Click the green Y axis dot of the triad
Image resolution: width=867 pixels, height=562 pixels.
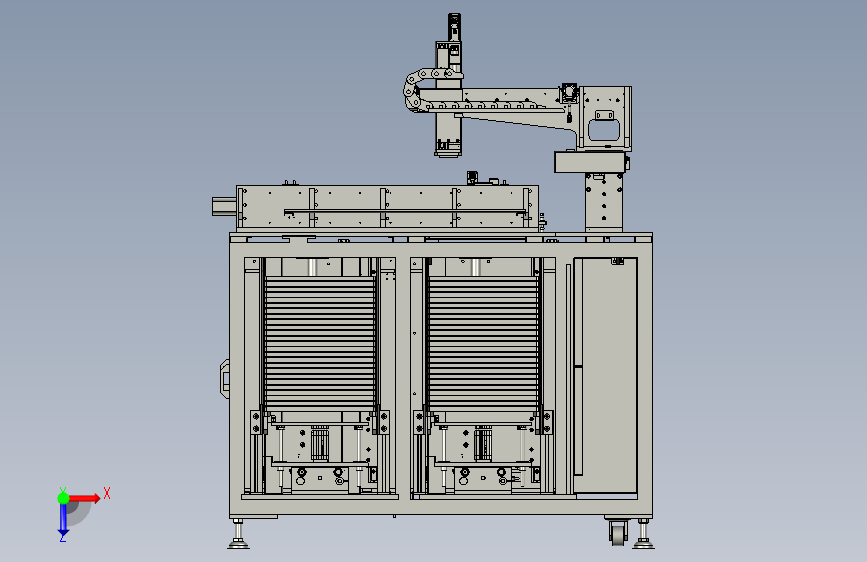pos(63,498)
